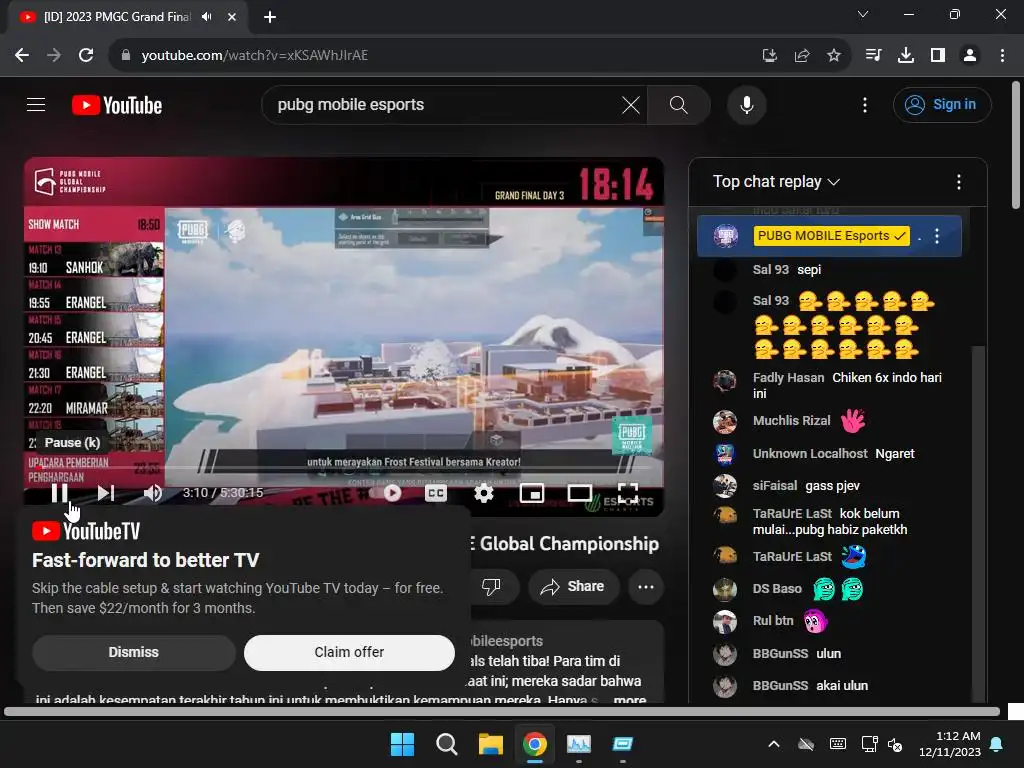Mute the video volume
The image size is (1024, 768).
coord(152,493)
